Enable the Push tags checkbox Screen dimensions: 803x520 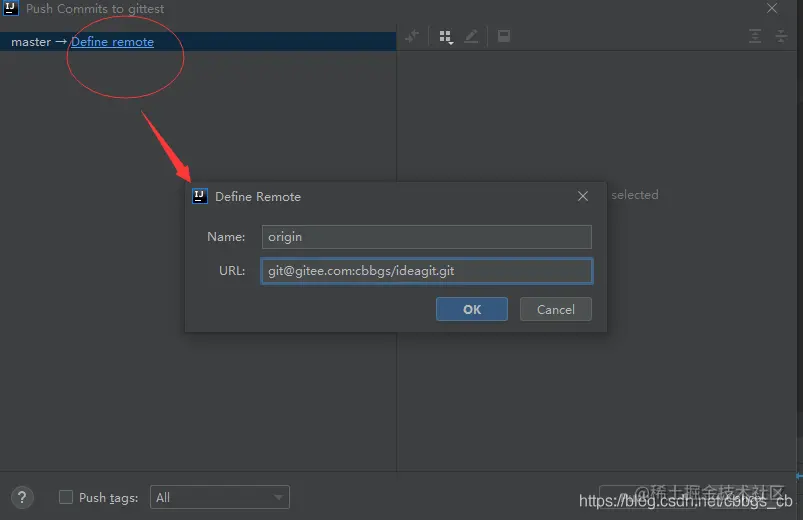66,497
